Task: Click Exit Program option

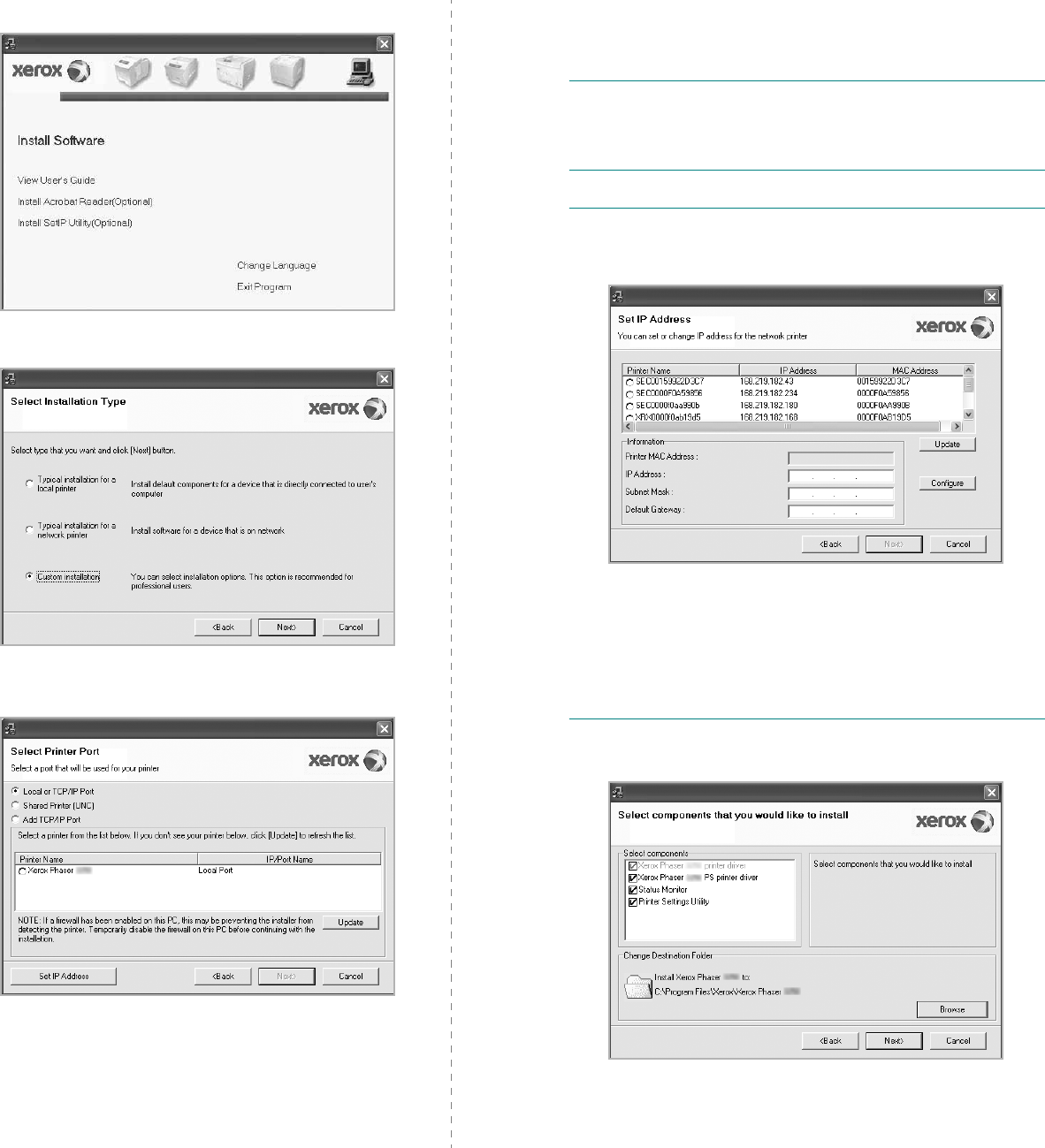Action: click(263, 286)
